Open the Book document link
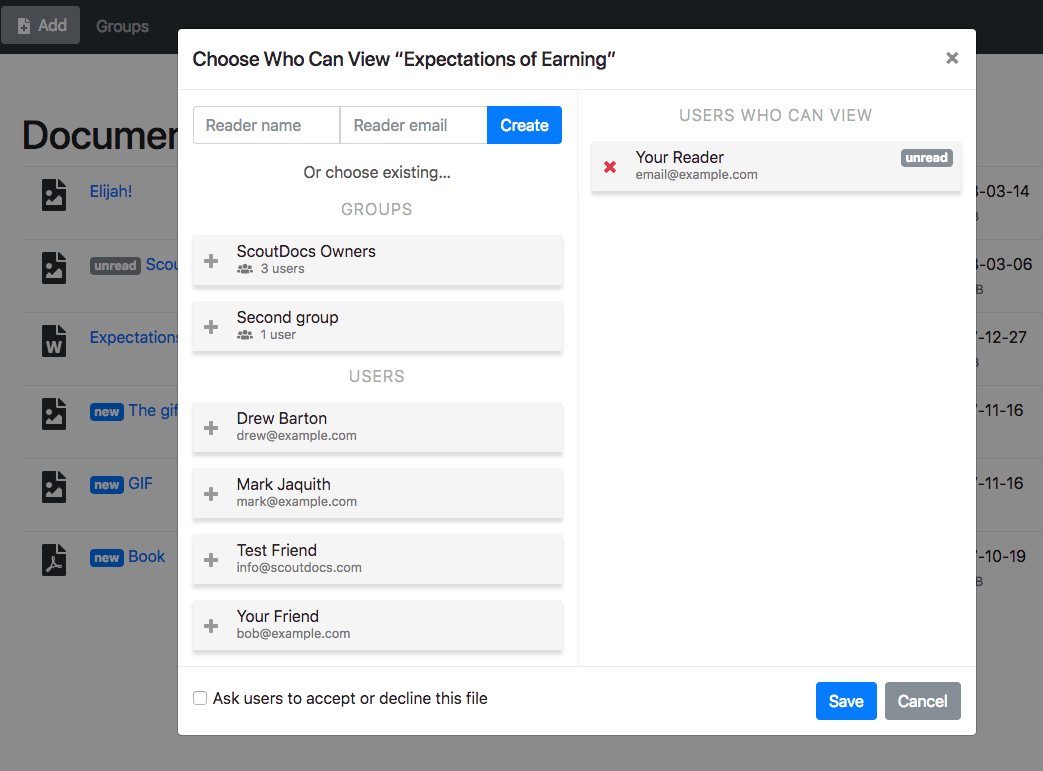The height and width of the screenshot is (771, 1043). click(x=145, y=556)
